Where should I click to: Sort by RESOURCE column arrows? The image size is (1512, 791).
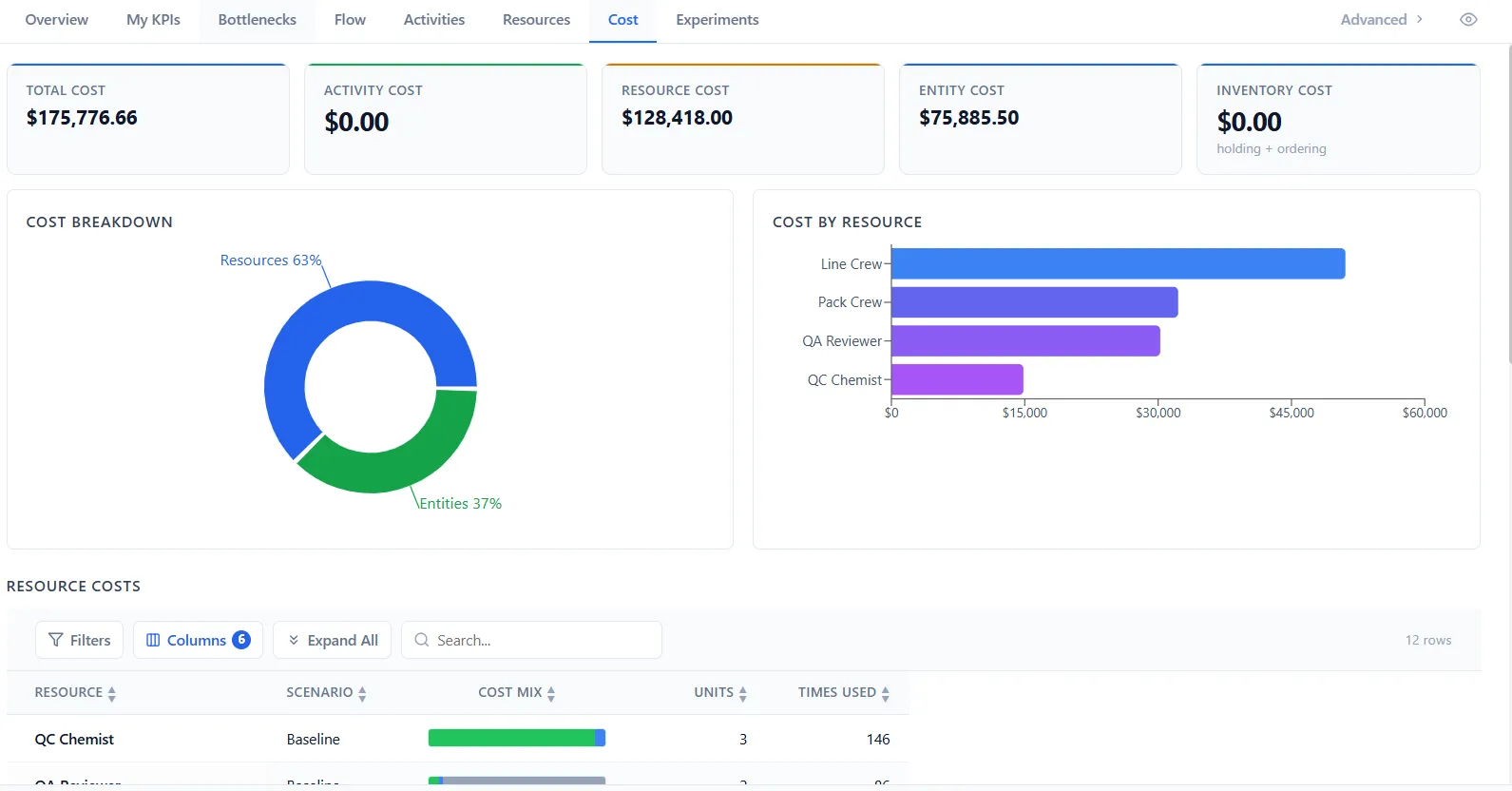click(111, 693)
